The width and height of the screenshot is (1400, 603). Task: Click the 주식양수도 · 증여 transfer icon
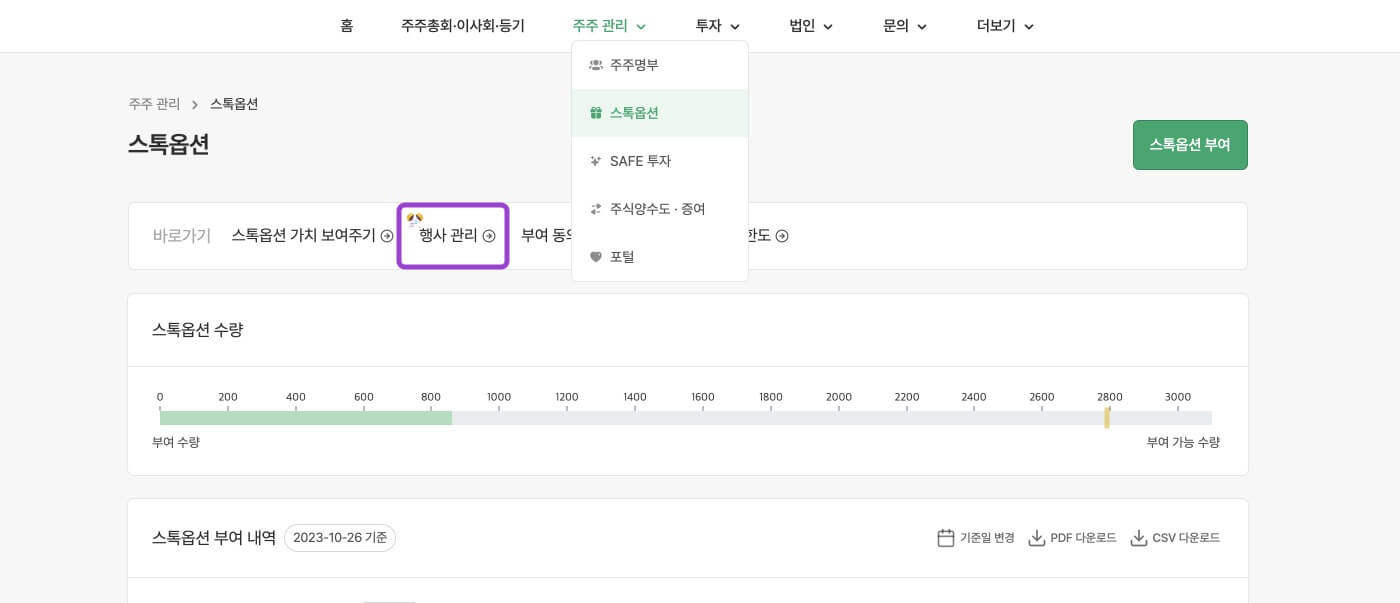click(596, 209)
